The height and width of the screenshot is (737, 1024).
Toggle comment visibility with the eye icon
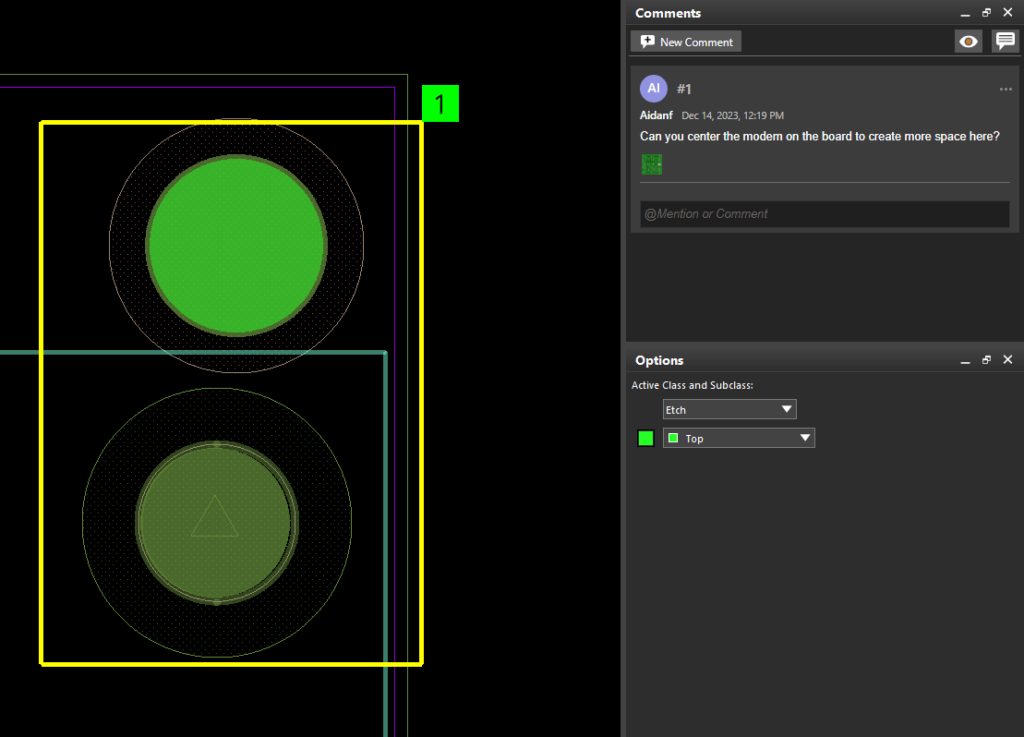[968, 42]
